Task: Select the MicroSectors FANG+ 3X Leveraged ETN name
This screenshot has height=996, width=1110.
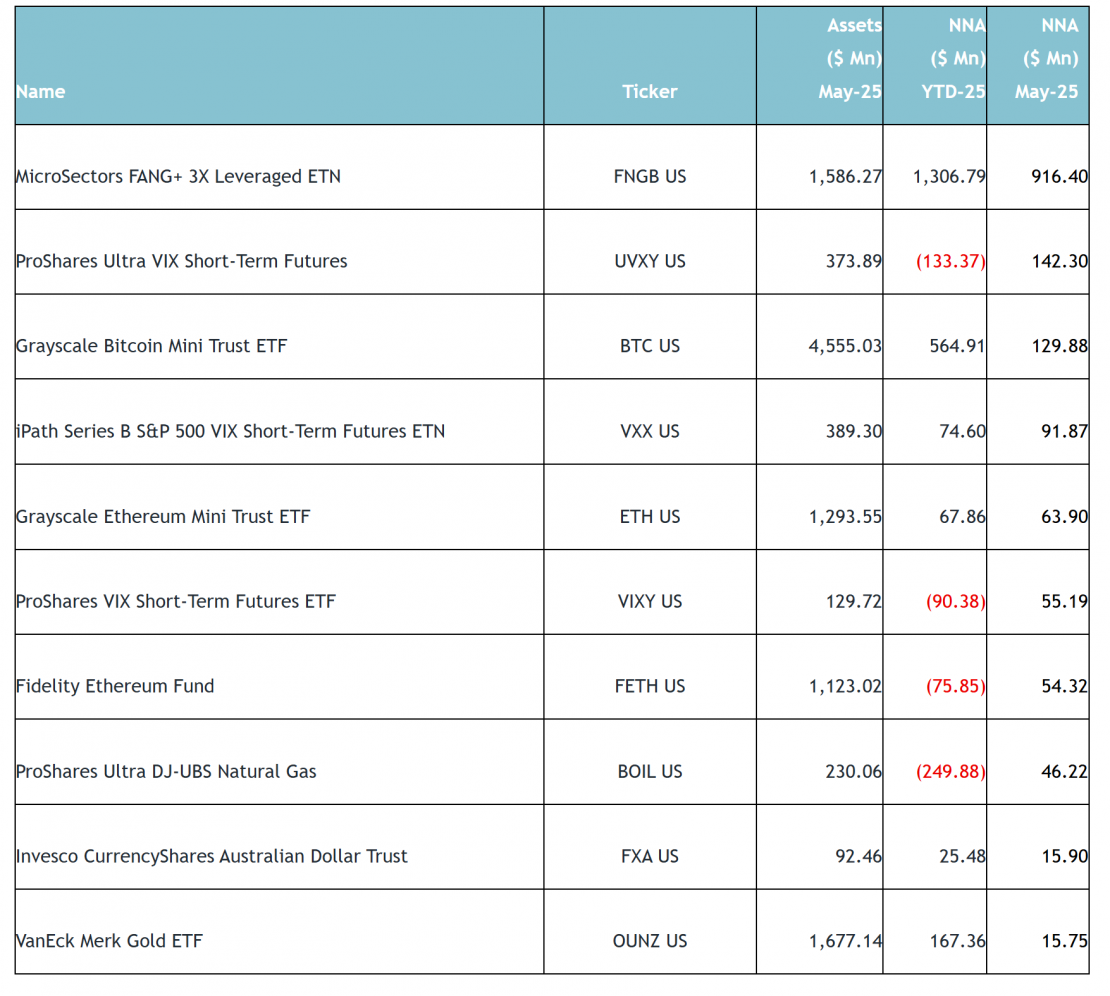Action: click(x=178, y=177)
